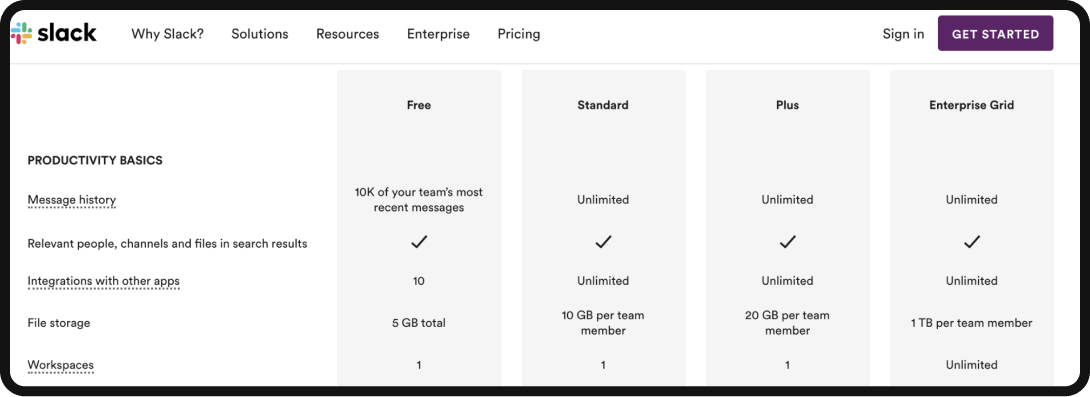Select the Enterprise Grid column header
The height and width of the screenshot is (397, 1090).
tap(972, 106)
